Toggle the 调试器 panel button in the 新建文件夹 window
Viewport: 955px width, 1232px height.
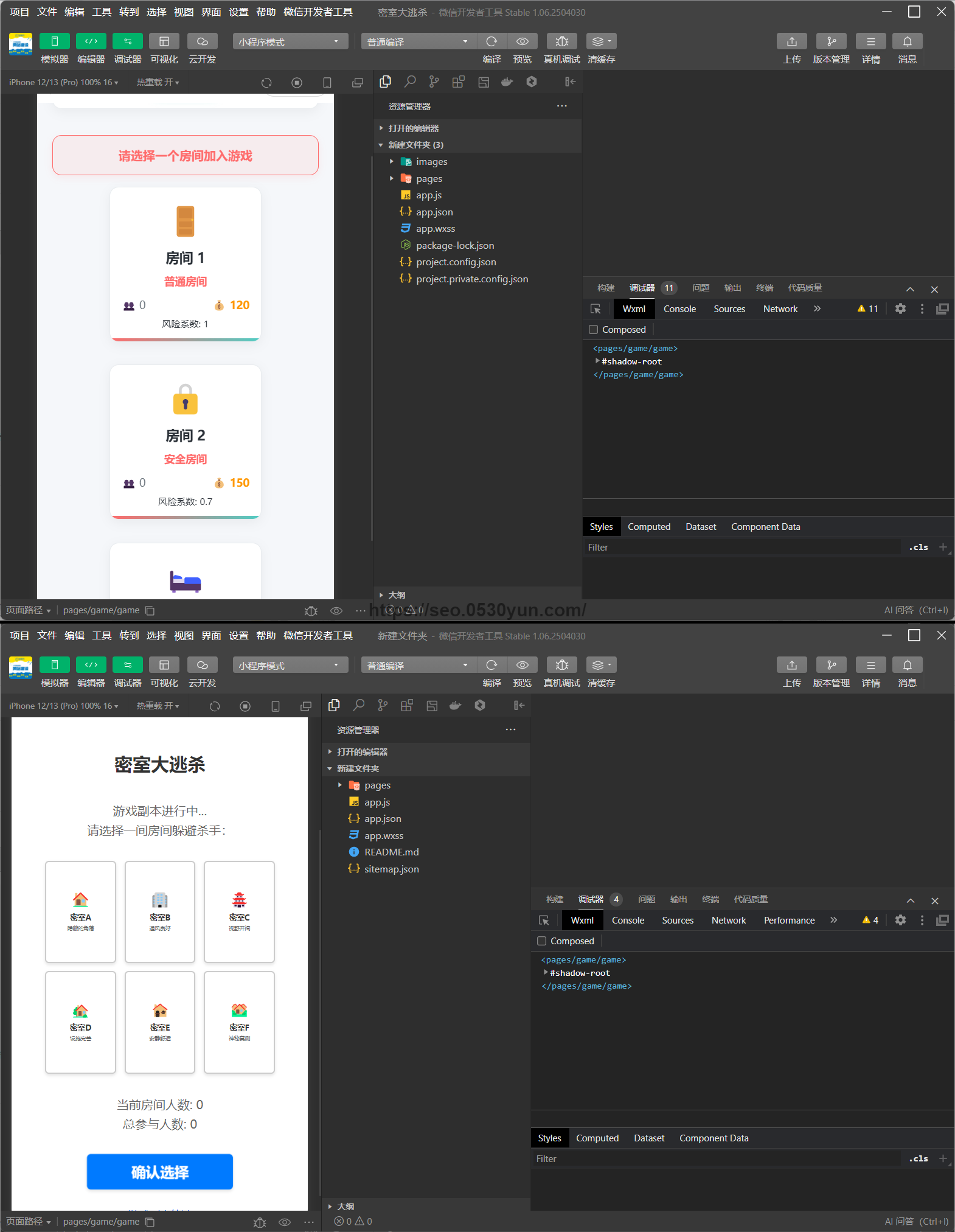tap(127, 665)
